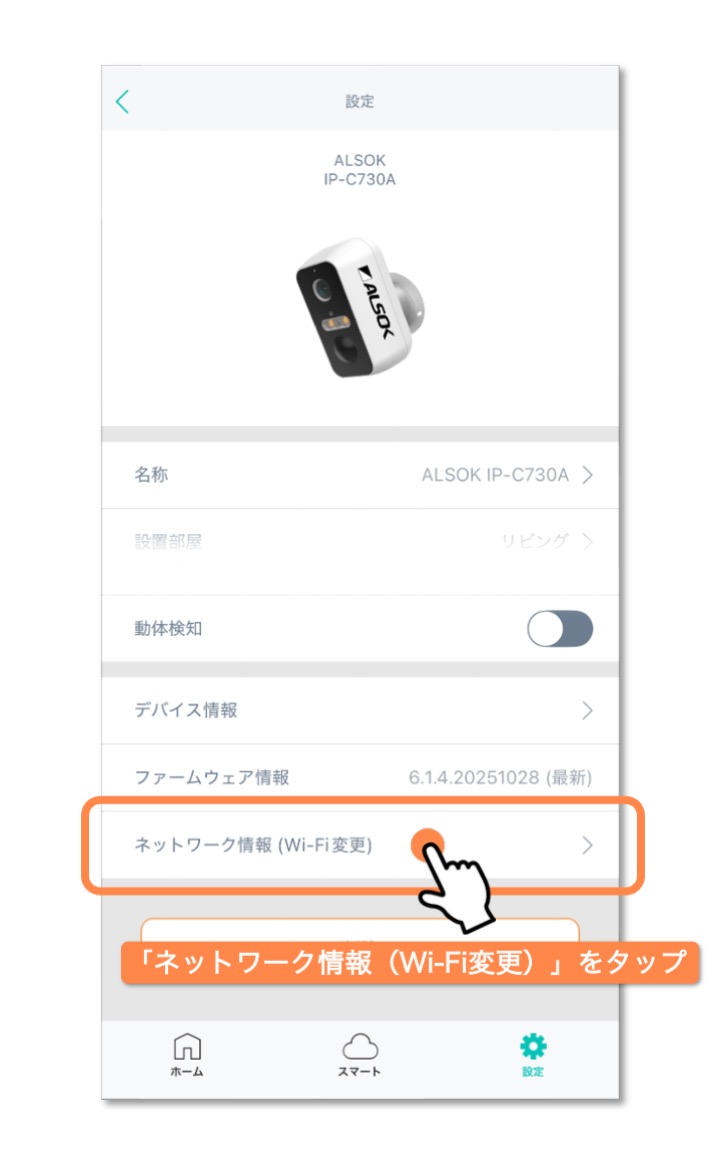
Task: Click the ALSOK IP-C730A name value
Action: point(495,475)
